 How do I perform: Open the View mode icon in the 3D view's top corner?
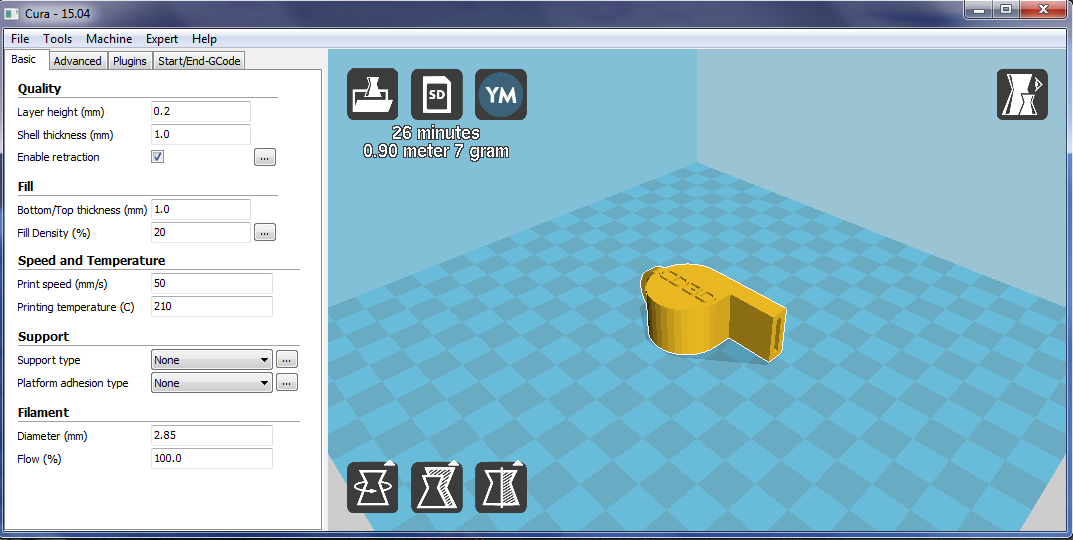coord(1022,94)
